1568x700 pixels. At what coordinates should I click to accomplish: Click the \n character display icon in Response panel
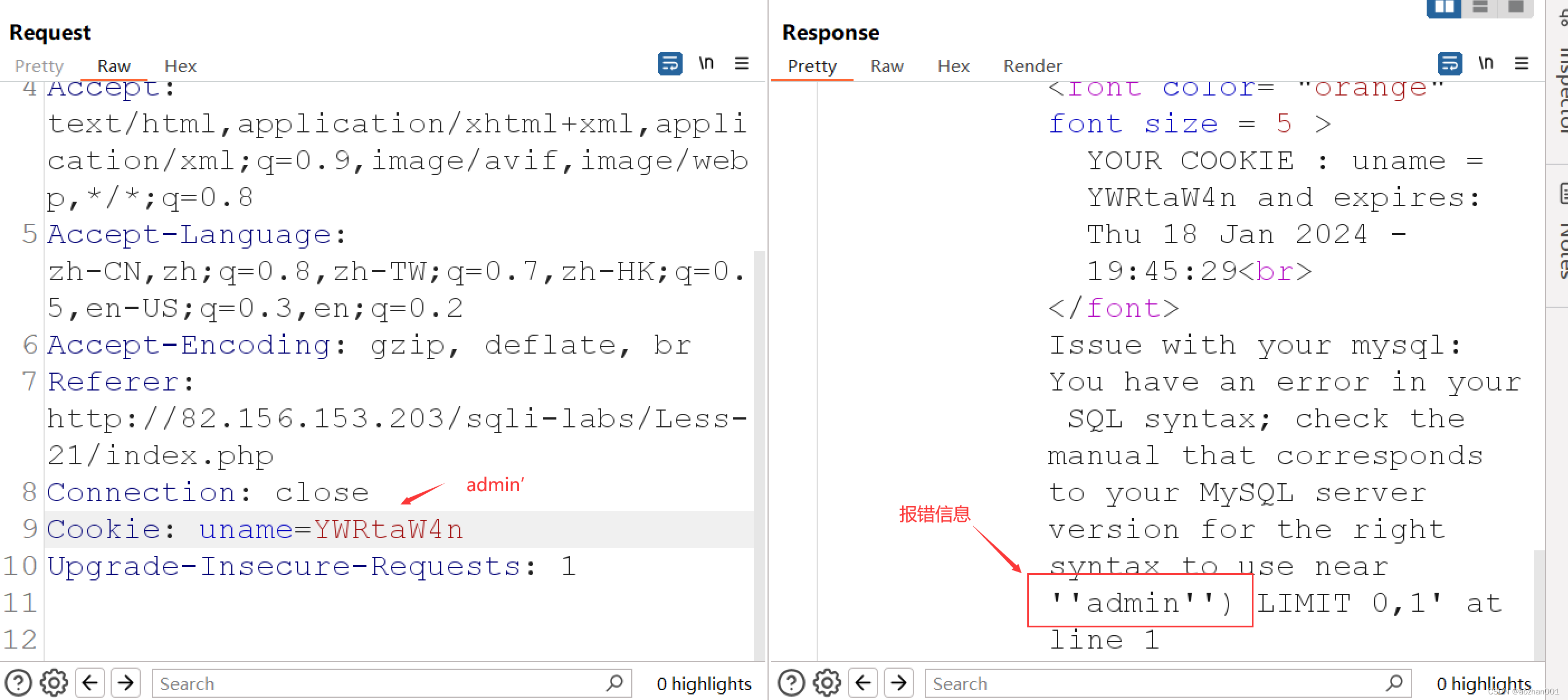pyautogui.click(x=1486, y=63)
